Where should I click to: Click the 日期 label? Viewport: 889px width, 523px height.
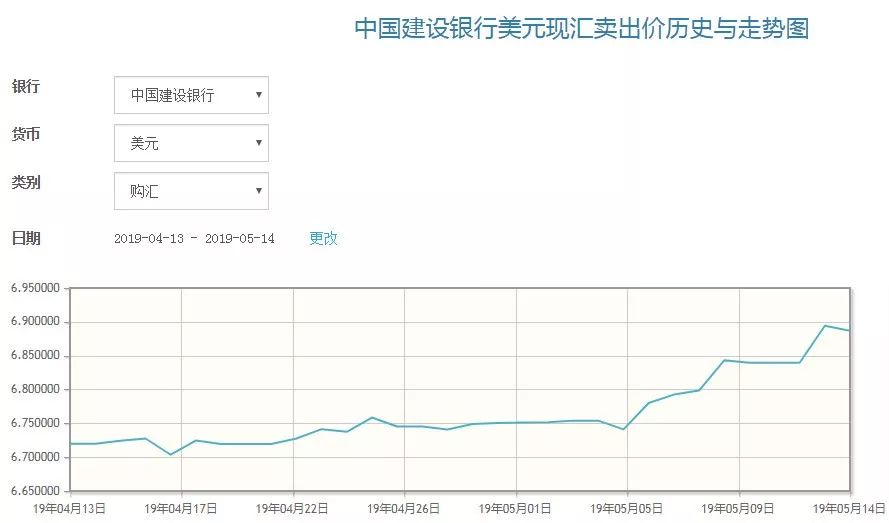point(26,238)
